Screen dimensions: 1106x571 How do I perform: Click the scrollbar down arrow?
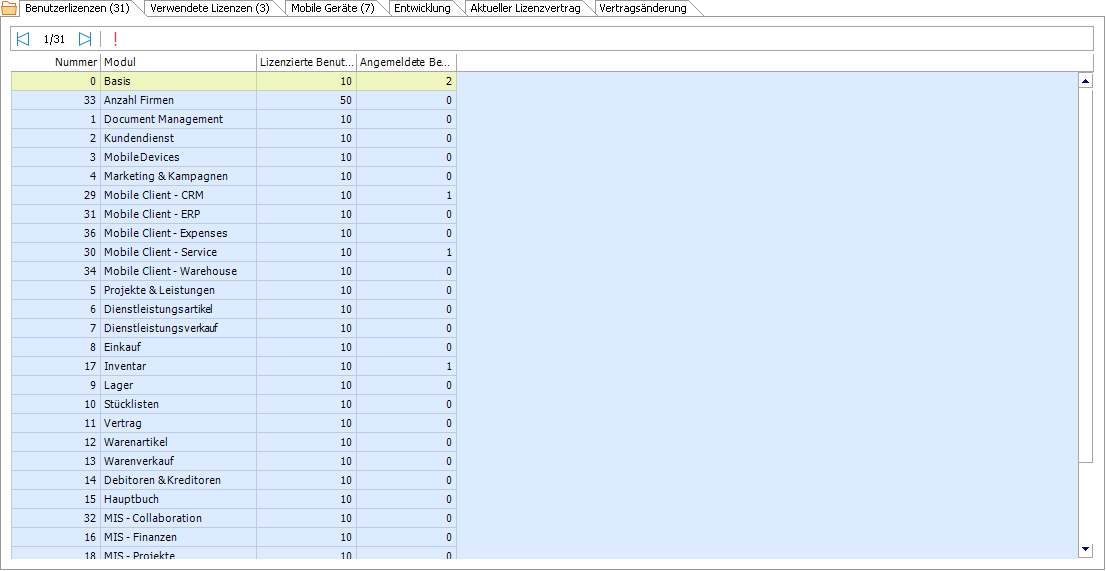click(x=1086, y=549)
